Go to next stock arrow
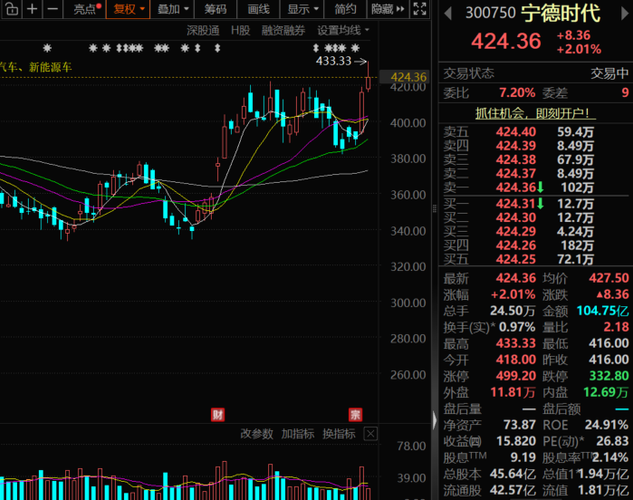This screenshot has height=500, width=633. pos(624,14)
